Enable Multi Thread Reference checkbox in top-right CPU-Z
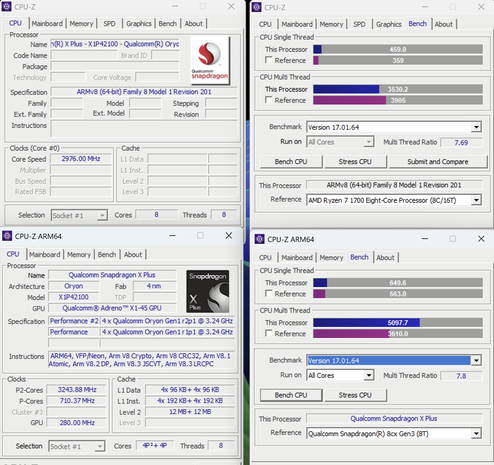 (x=268, y=100)
